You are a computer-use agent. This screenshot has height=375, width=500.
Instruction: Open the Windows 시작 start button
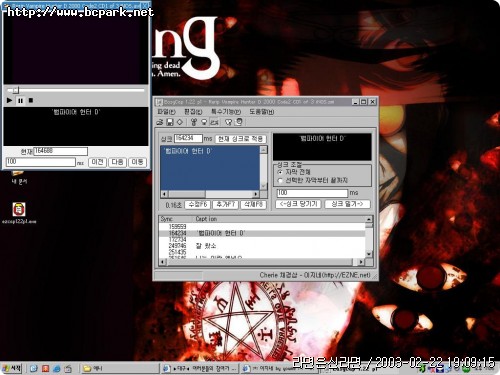pyautogui.click(x=12, y=368)
